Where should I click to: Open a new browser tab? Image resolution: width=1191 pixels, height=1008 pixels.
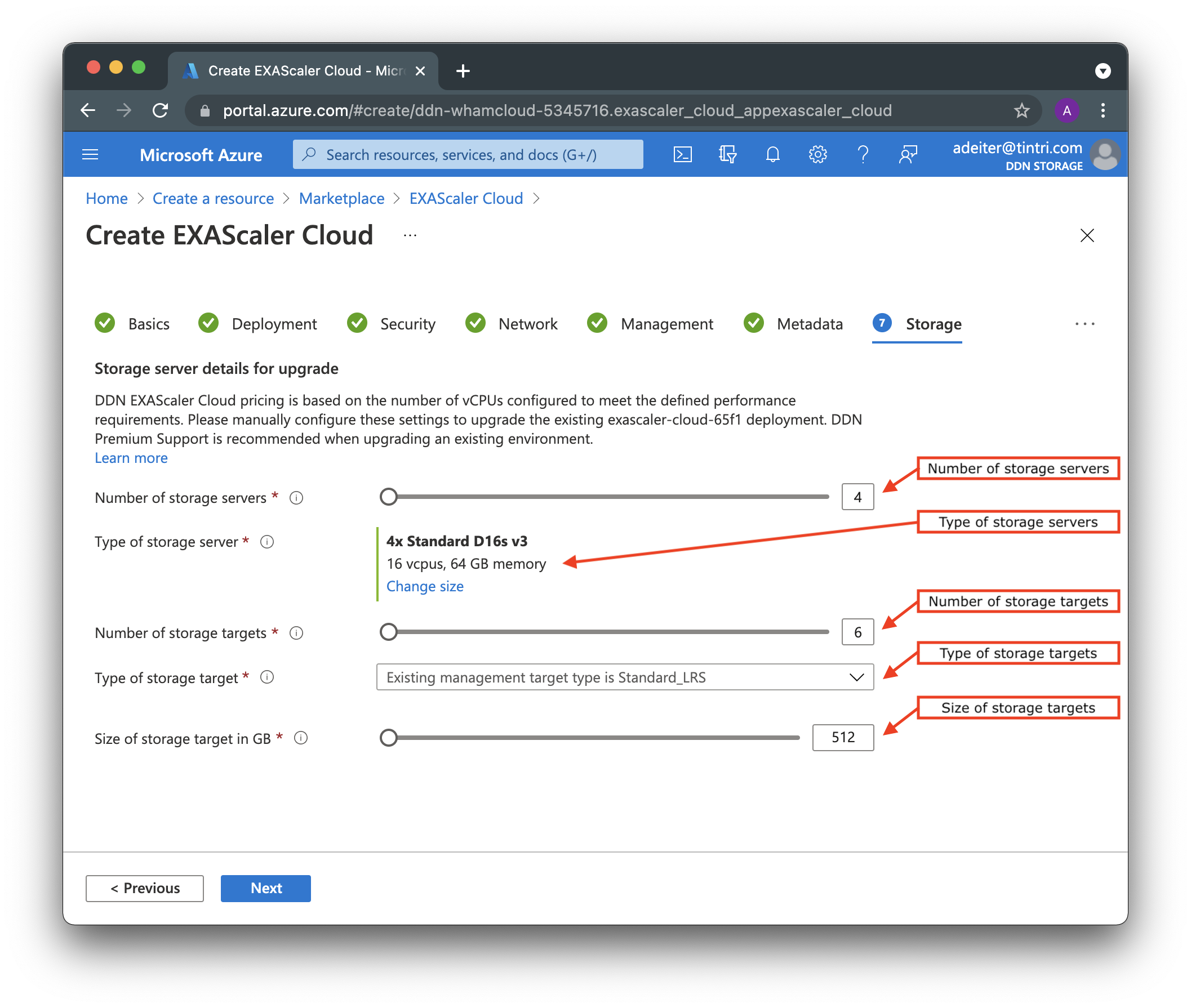pyautogui.click(x=463, y=71)
